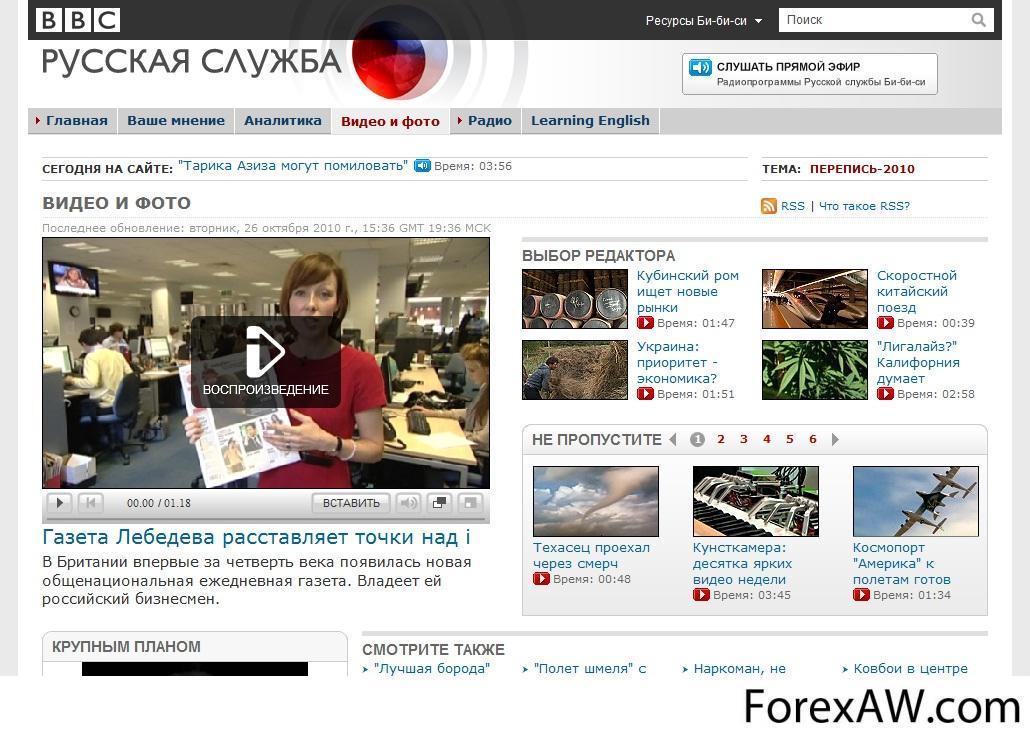Click the robotic piano thumbnail
The image size is (1030, 743).
(x=755, y=501)
